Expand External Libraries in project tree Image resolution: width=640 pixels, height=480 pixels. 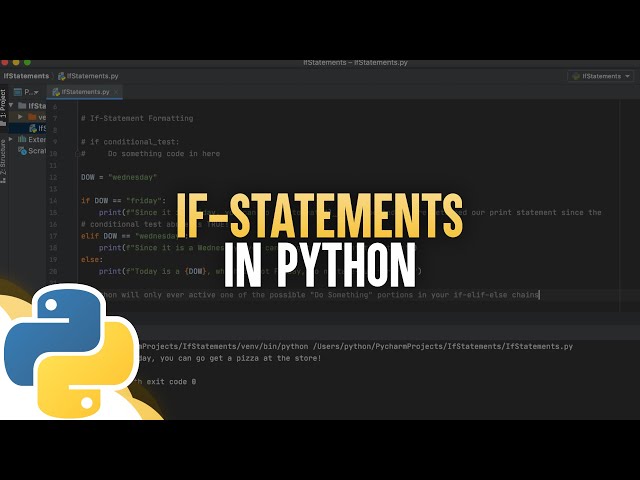coord(11,139)
